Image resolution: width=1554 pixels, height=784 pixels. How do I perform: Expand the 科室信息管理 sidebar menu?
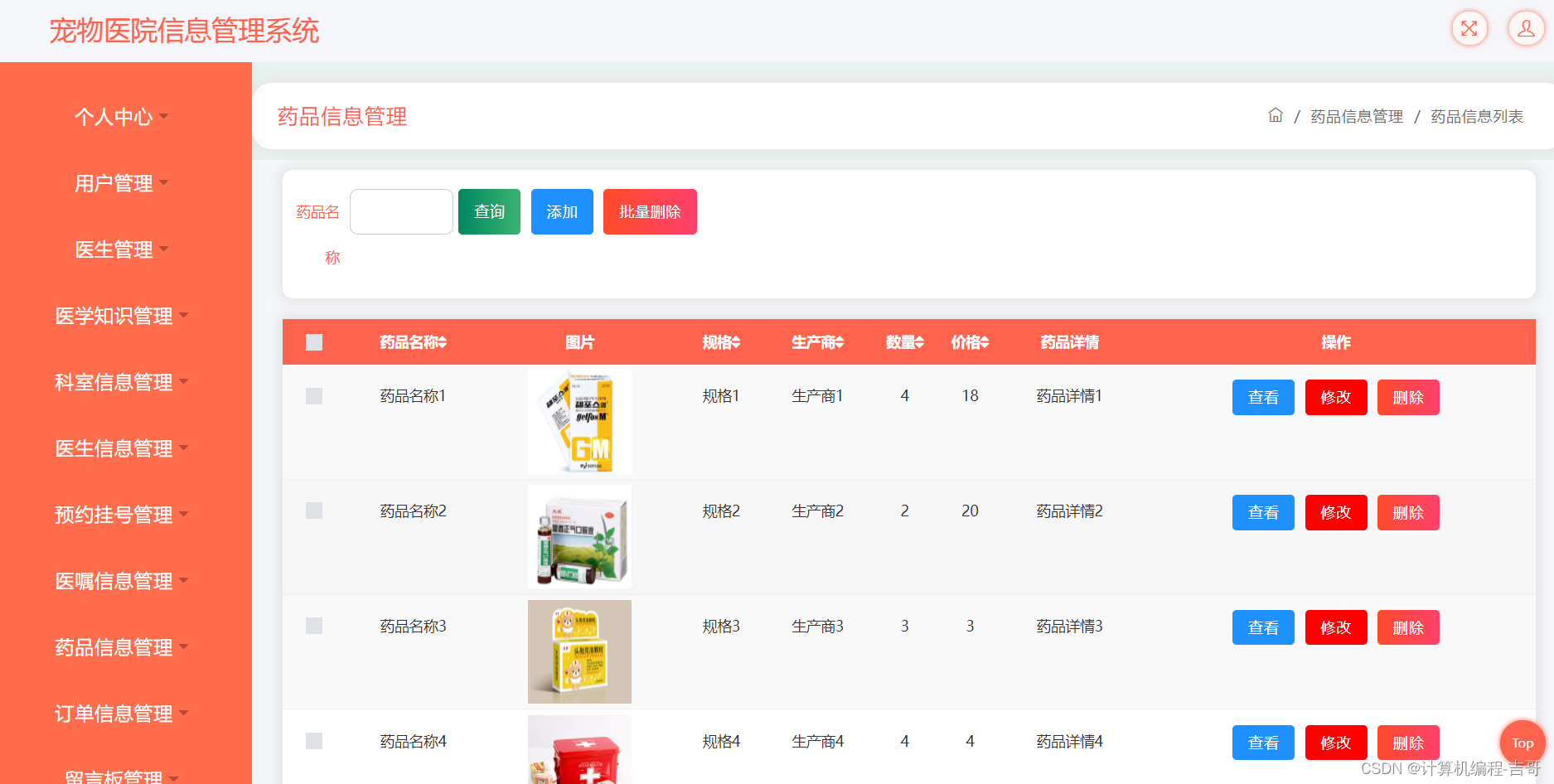pyautogui.click(x=122, y=382)
